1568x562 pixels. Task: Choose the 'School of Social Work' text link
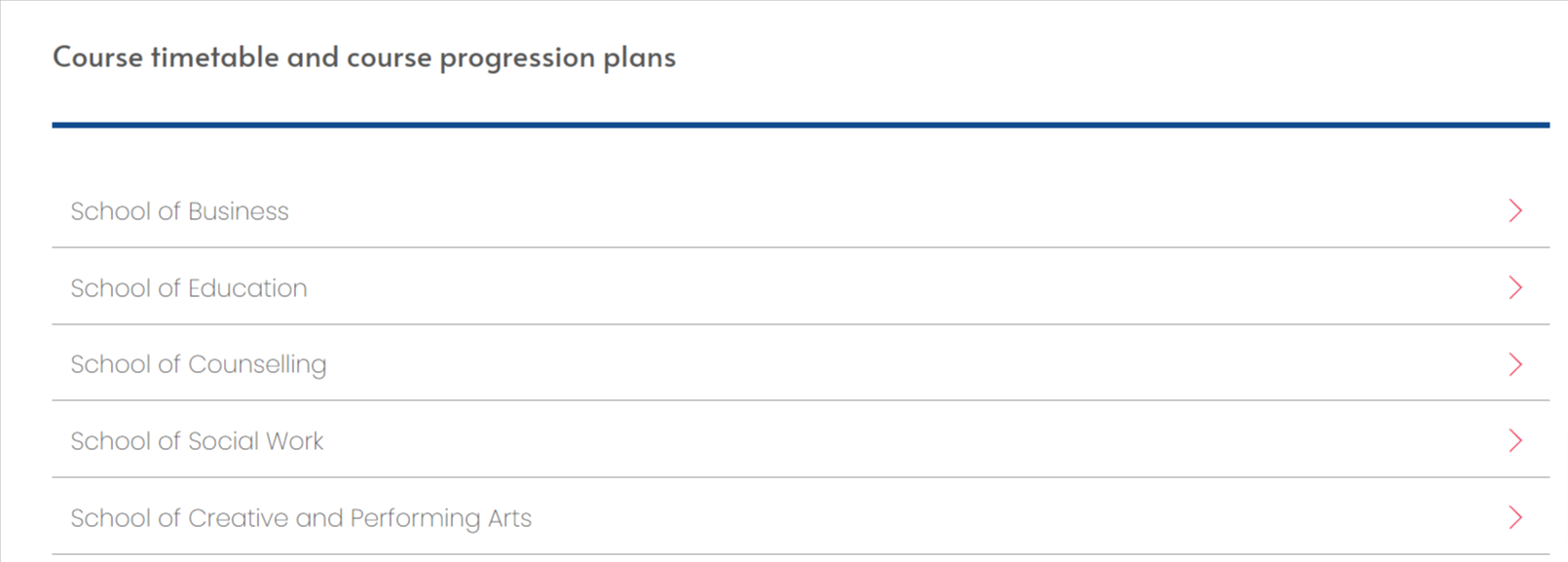pyautogui.click(x=196, y=441)
